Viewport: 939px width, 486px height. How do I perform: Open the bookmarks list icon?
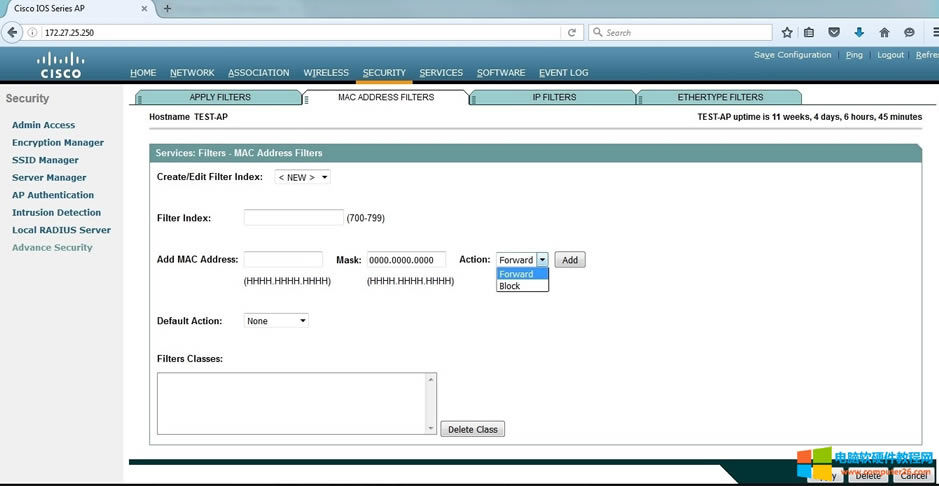810,32
